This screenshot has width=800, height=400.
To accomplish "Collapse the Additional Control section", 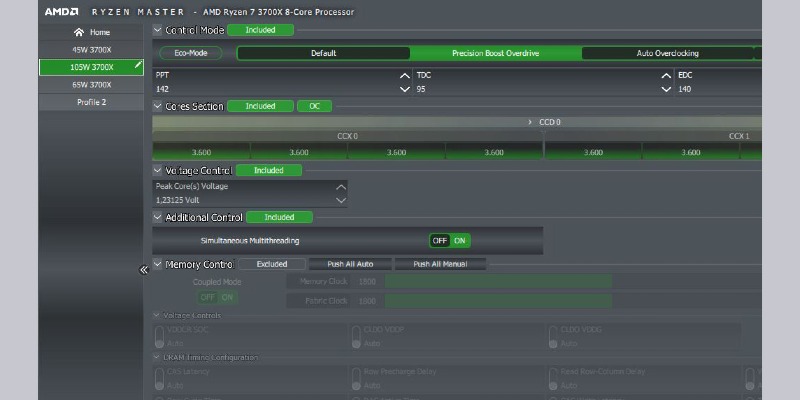I will click(158, 217).
